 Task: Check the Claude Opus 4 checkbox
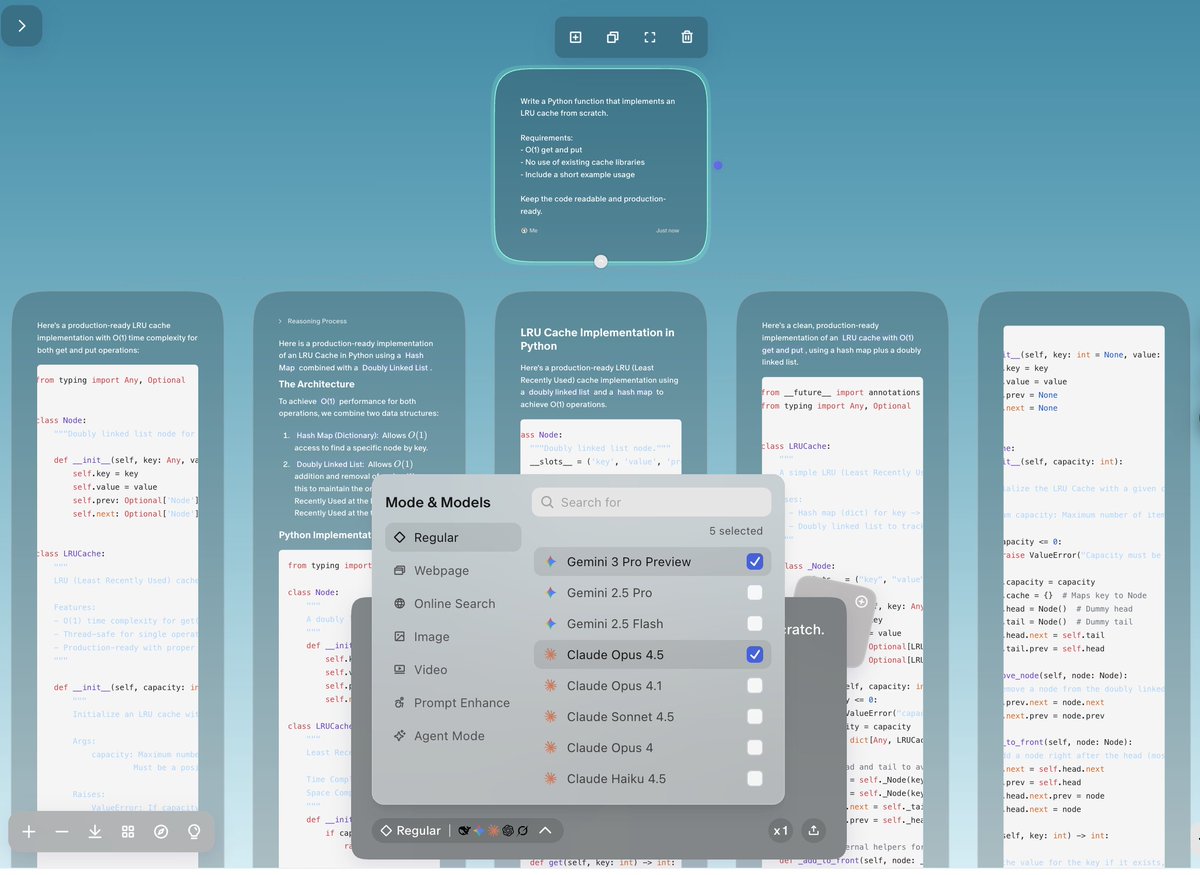tap(755, 748)
